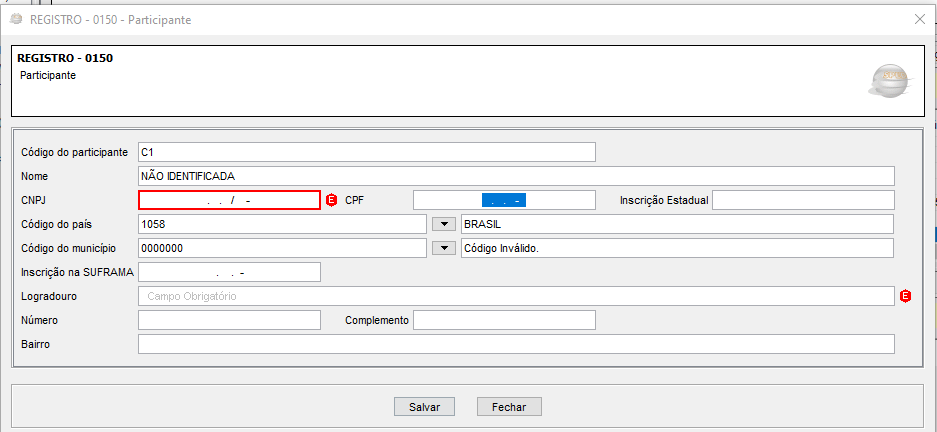Select the Inscrição na SUFRAMA field
Image resolution: width=937 pixels, height=432 pixels.
[x=229, y=272]
